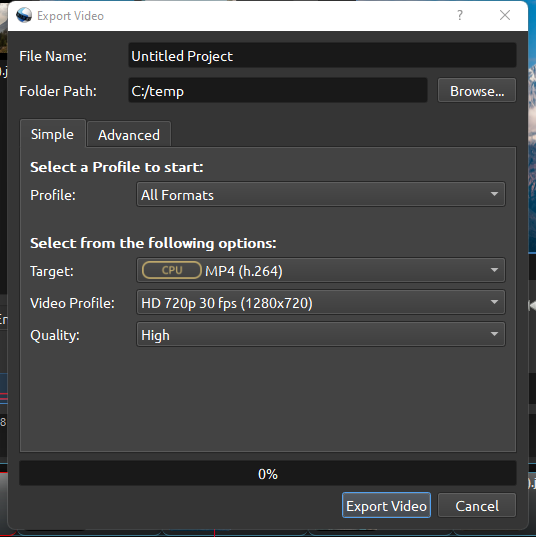536x537 pixels.
Task: Click the question mark help icon
Action: 460,15
